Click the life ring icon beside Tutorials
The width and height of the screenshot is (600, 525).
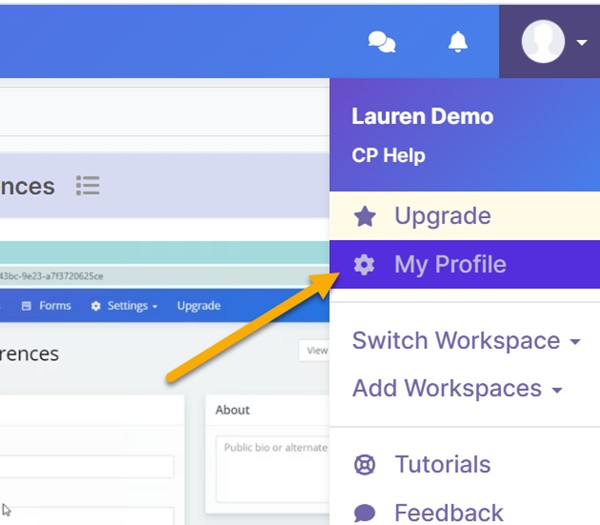[365, 465]
